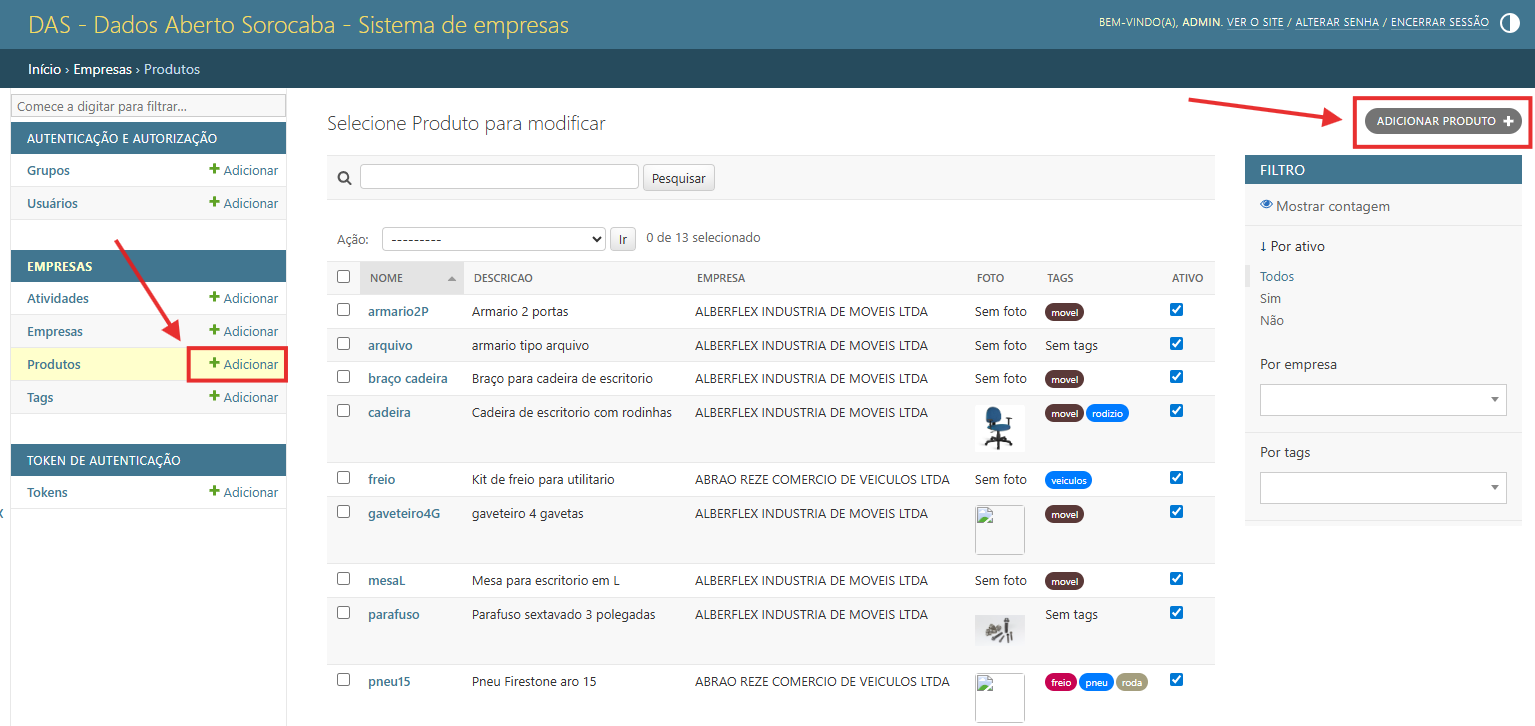
Task: Check the box for armario2P row
Action: pyautogui.click(x=344, y=310)
